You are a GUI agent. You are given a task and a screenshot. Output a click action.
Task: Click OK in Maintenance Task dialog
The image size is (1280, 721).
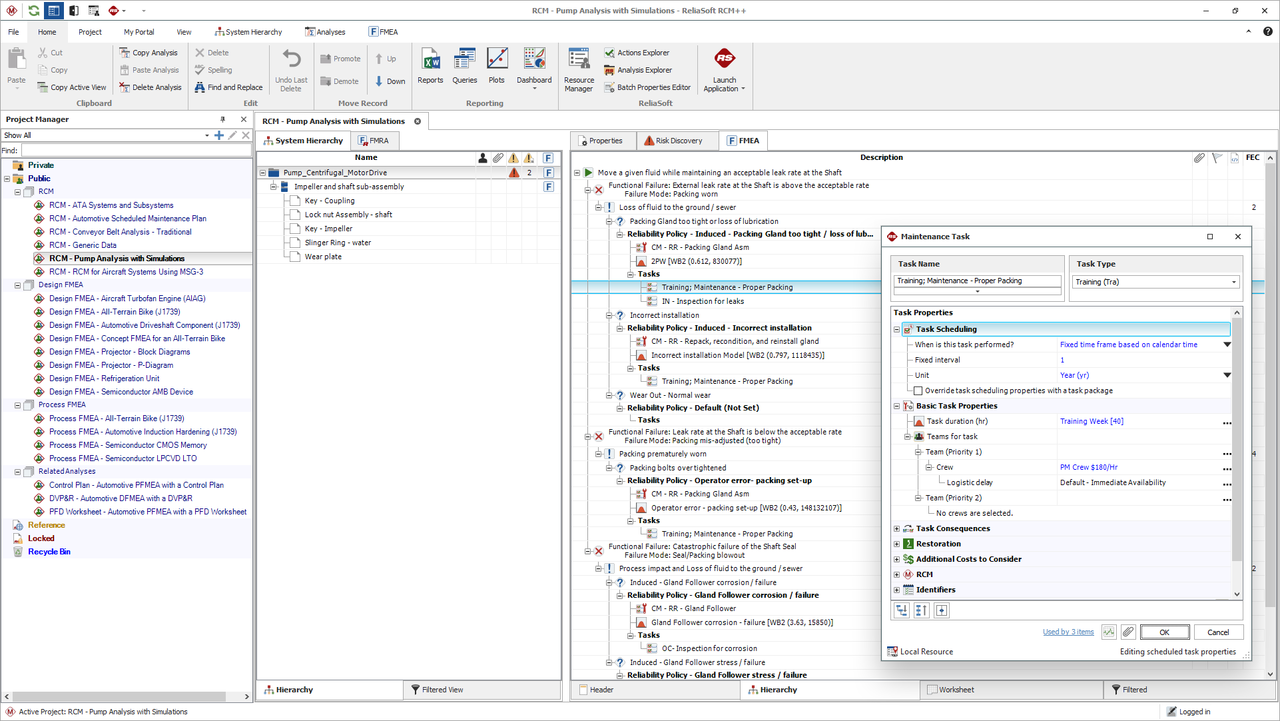pos(1164,632)
